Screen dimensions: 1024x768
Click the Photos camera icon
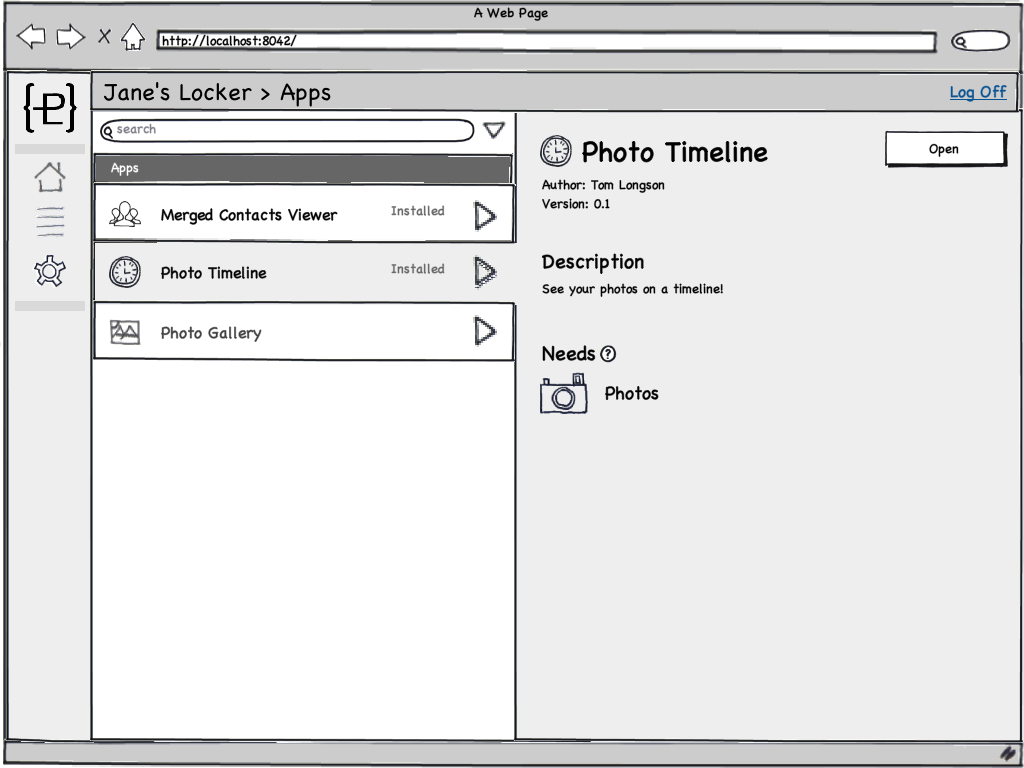564,394
